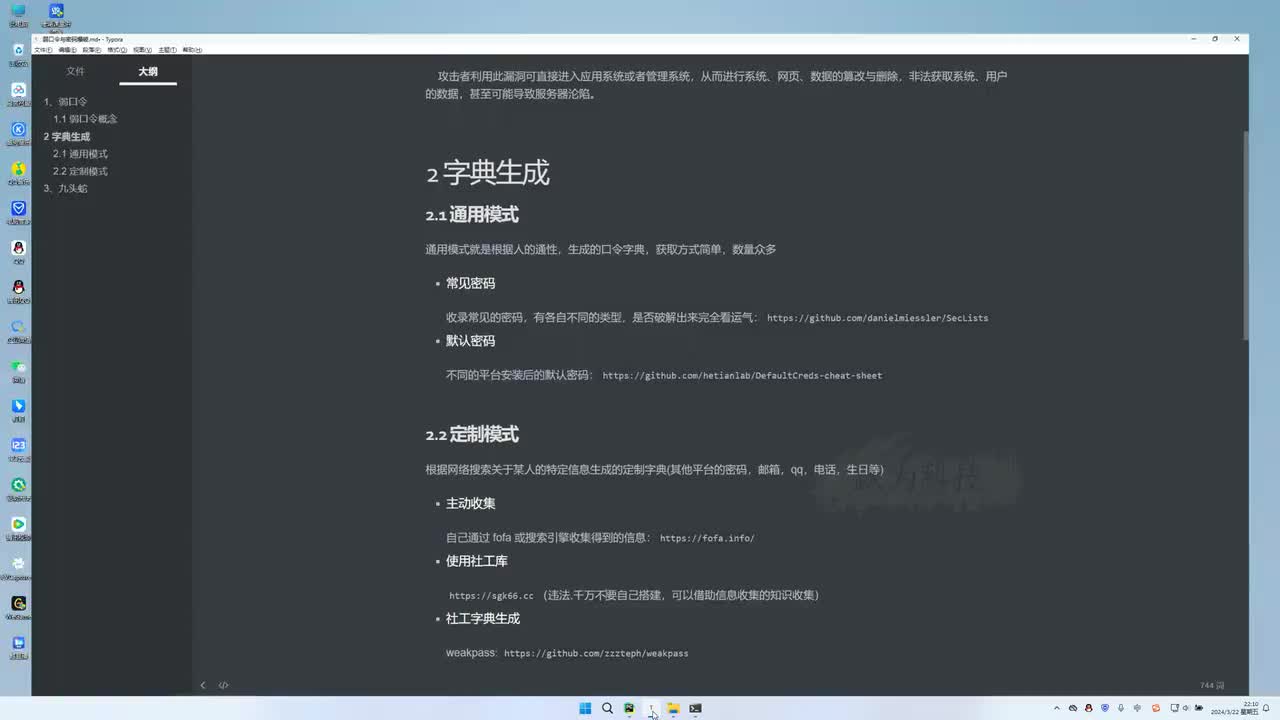Open the 编辑(E) menu
This screenshot has height=720, width=1280.
tap(67, 49)
